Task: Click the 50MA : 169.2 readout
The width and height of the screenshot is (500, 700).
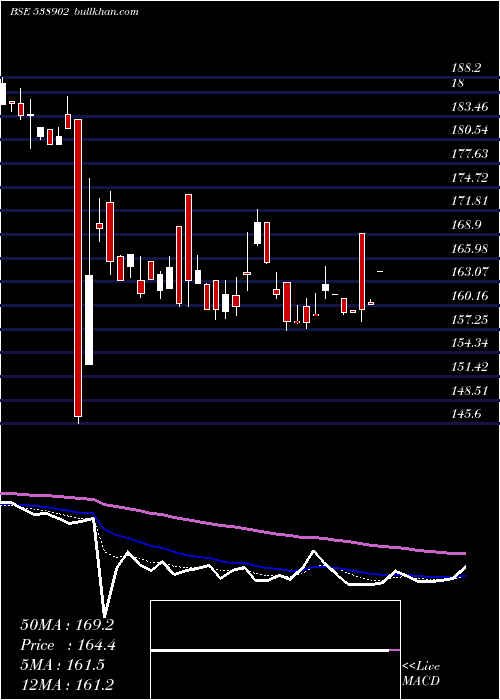Action: tap(67, 625)
